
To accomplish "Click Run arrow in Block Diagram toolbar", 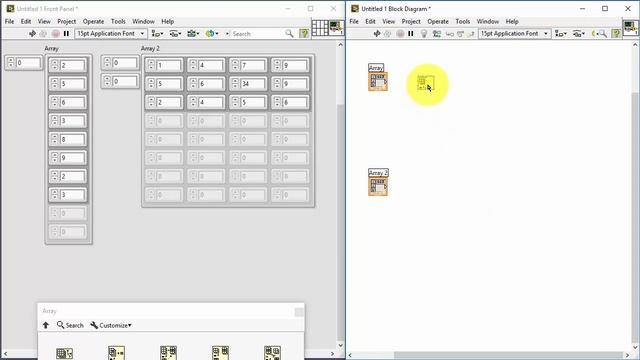I will tap(377, 33).
